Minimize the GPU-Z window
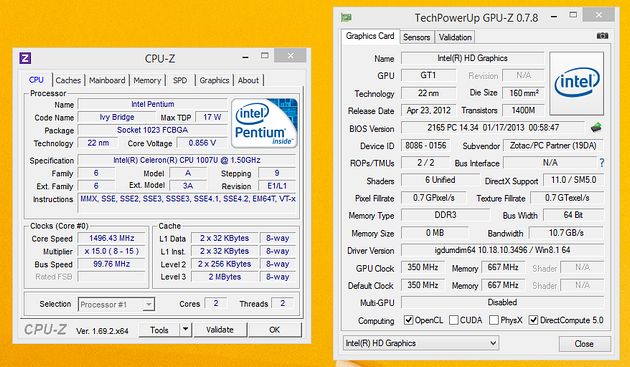 554,17
